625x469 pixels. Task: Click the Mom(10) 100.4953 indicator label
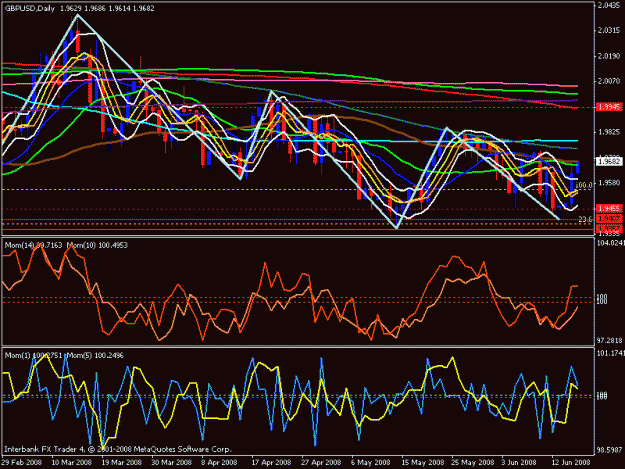click(97, 245)
